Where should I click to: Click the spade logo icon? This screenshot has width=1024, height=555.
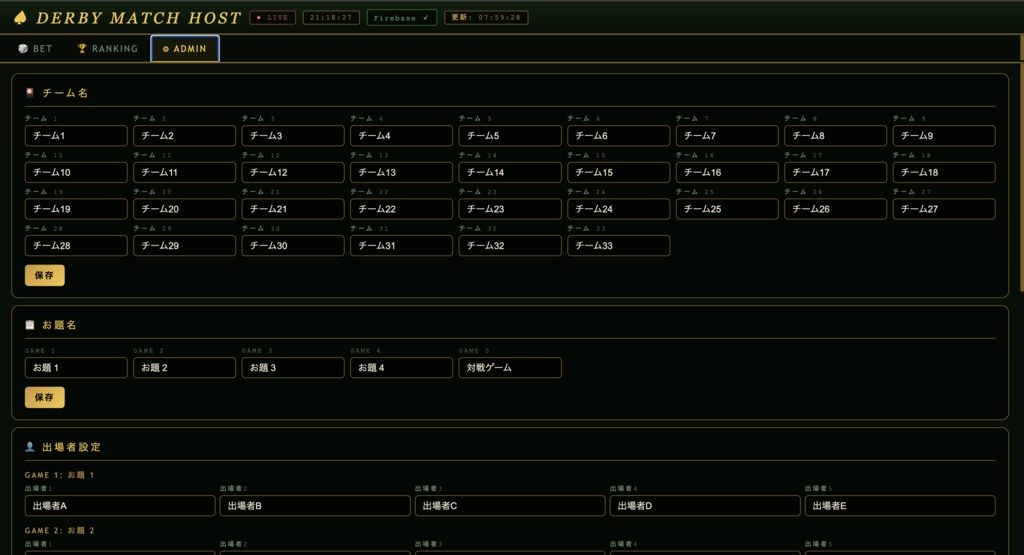[x=20, y=18]
